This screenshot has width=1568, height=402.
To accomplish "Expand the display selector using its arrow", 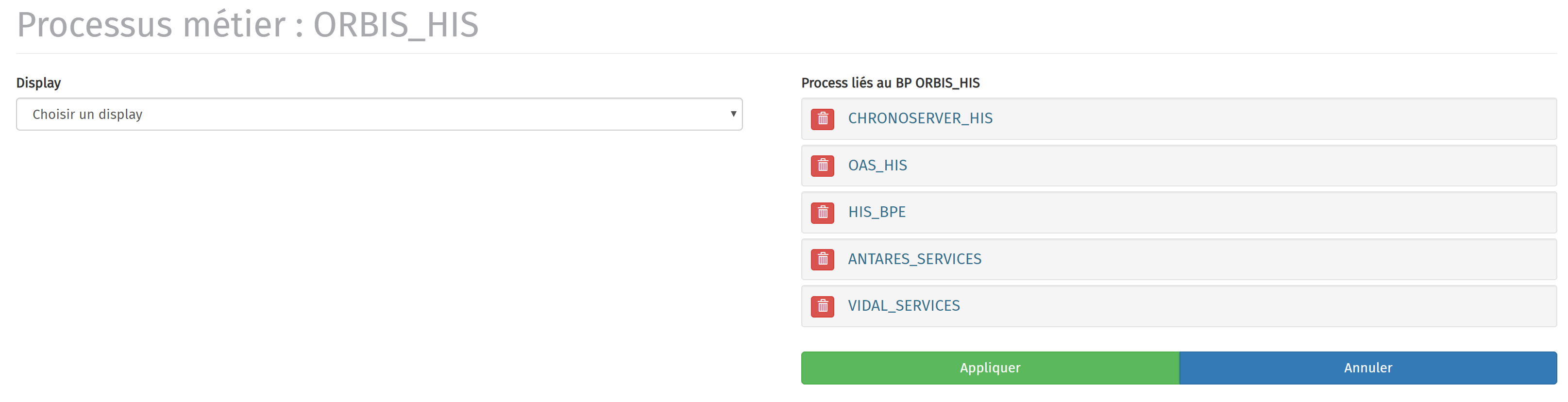I will (733, 114).
